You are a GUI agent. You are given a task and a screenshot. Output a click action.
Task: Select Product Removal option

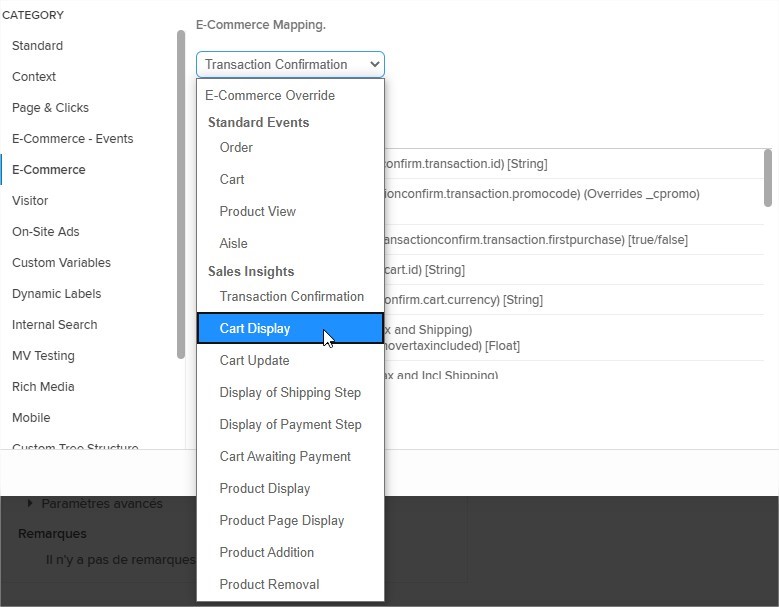269,585
